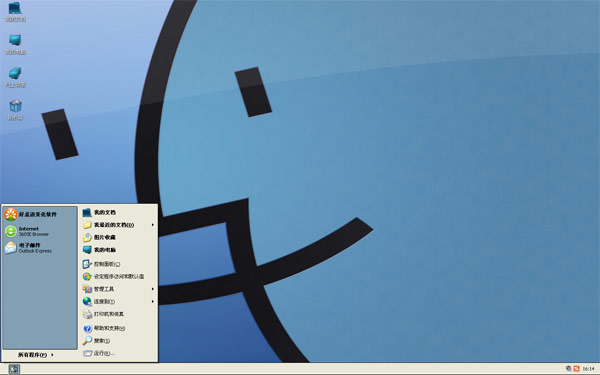The width and height of the screenshot is (600, 375).
Task: Expand the Connect To submenu arrow
Action: (x=152, y=302)
